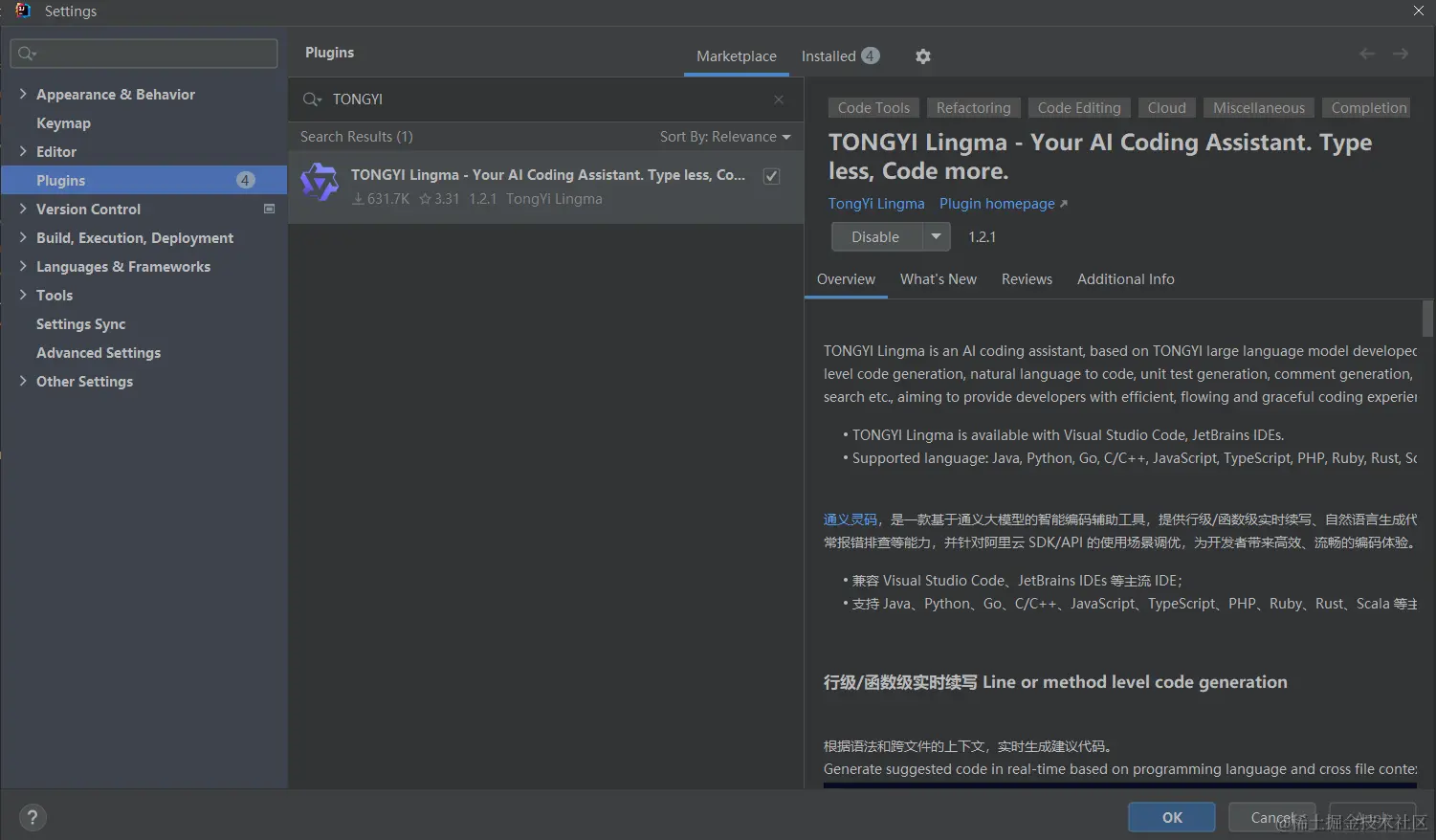Click the Code Editing tag

(1079, 108)
